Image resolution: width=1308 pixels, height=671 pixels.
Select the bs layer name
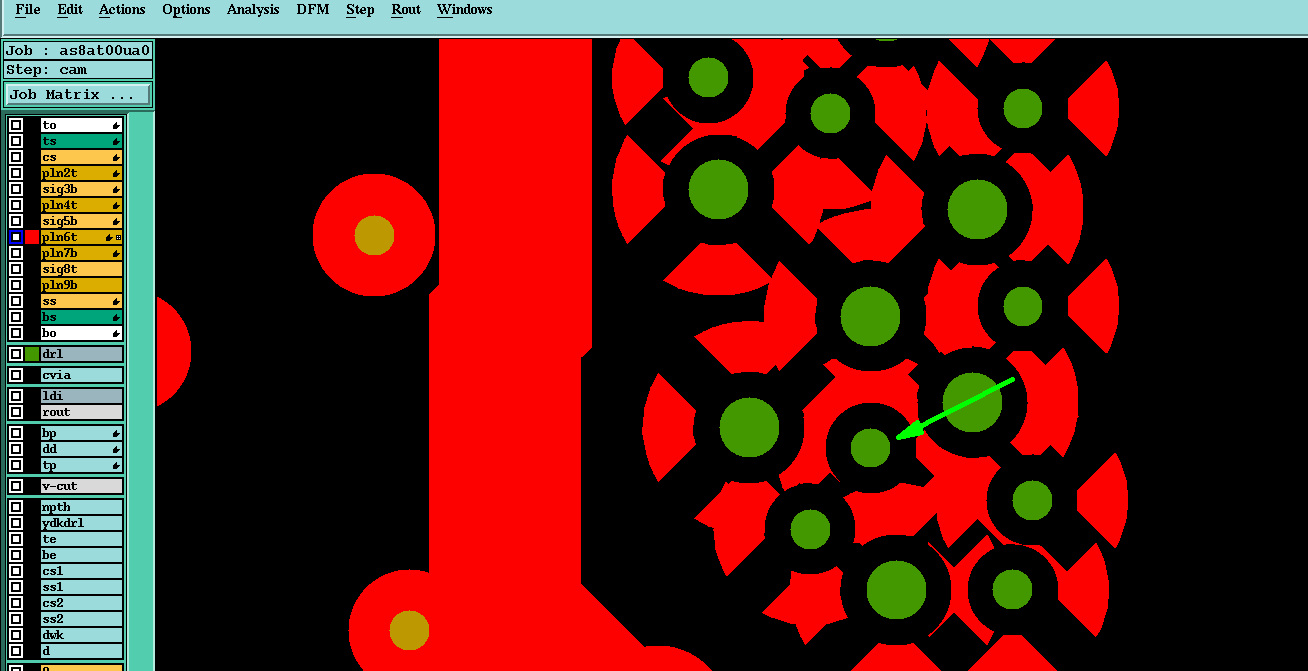pos(81,317)
